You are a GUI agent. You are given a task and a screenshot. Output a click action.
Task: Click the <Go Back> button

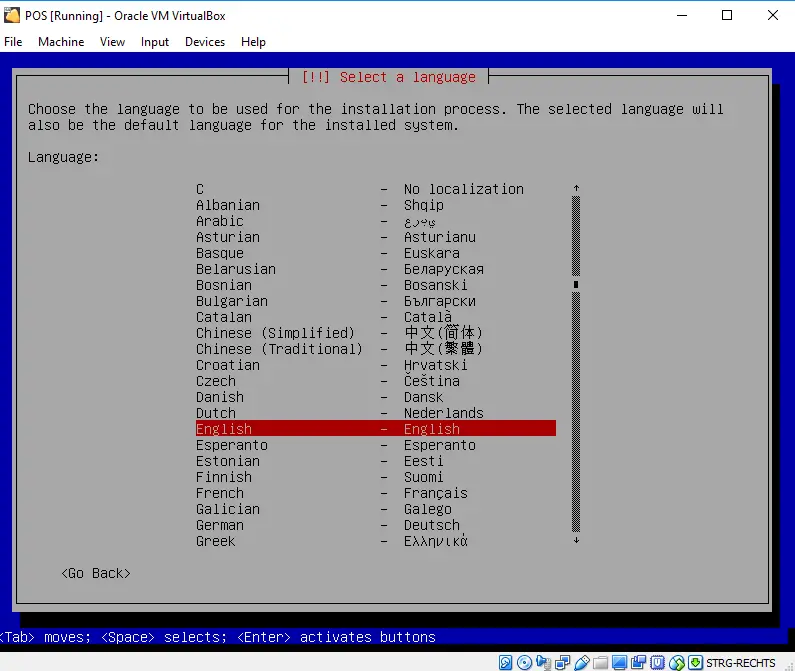point(96,573)
